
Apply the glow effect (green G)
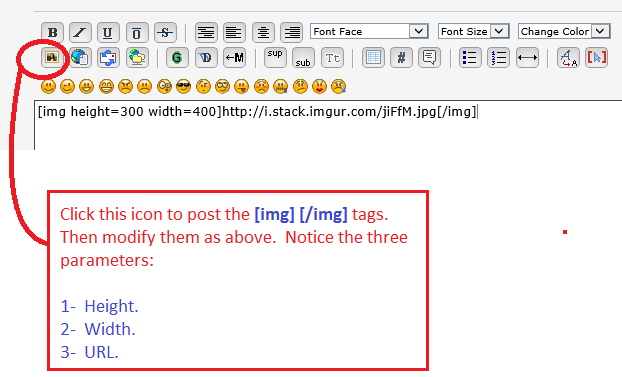click(177, 58)
